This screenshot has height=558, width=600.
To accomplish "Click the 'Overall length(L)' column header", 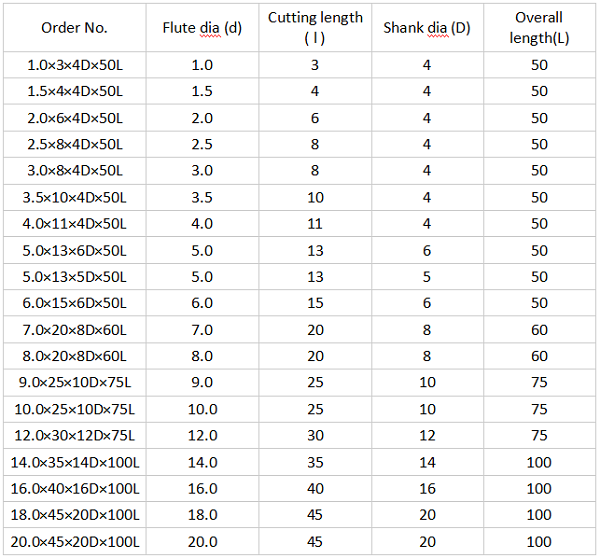I will pos(539,28).
